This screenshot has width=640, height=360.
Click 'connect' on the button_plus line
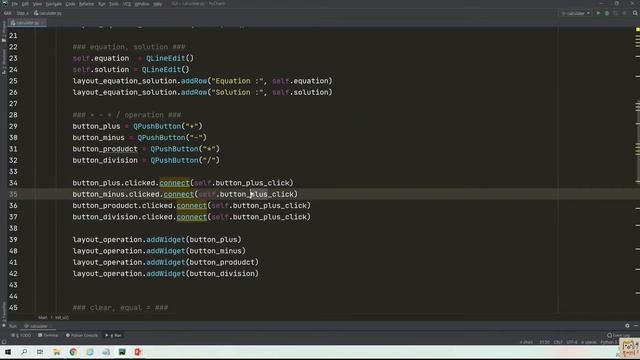coord(174,183)
